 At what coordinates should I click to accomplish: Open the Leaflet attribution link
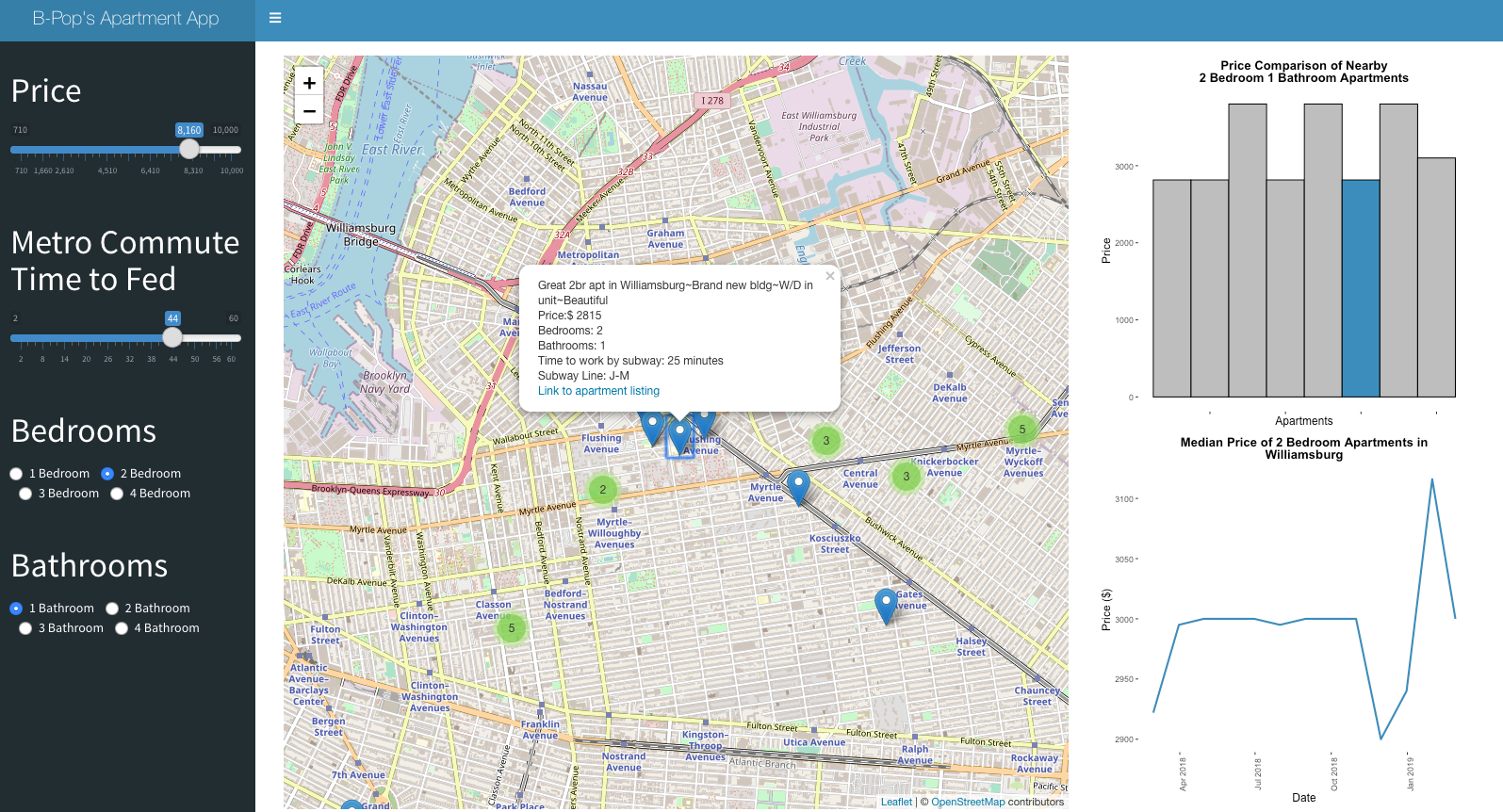point(896,803)
